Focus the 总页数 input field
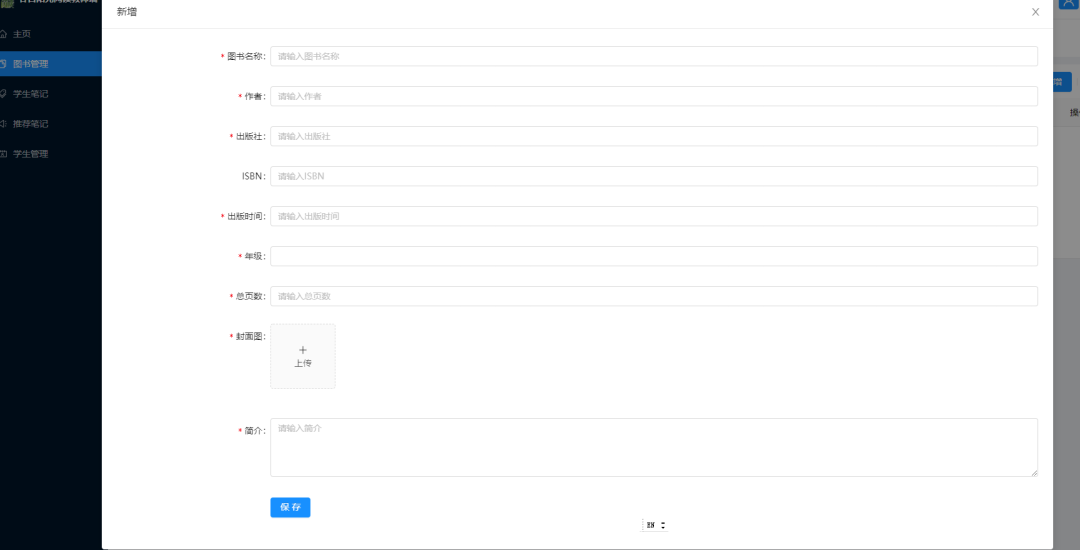 654,296
